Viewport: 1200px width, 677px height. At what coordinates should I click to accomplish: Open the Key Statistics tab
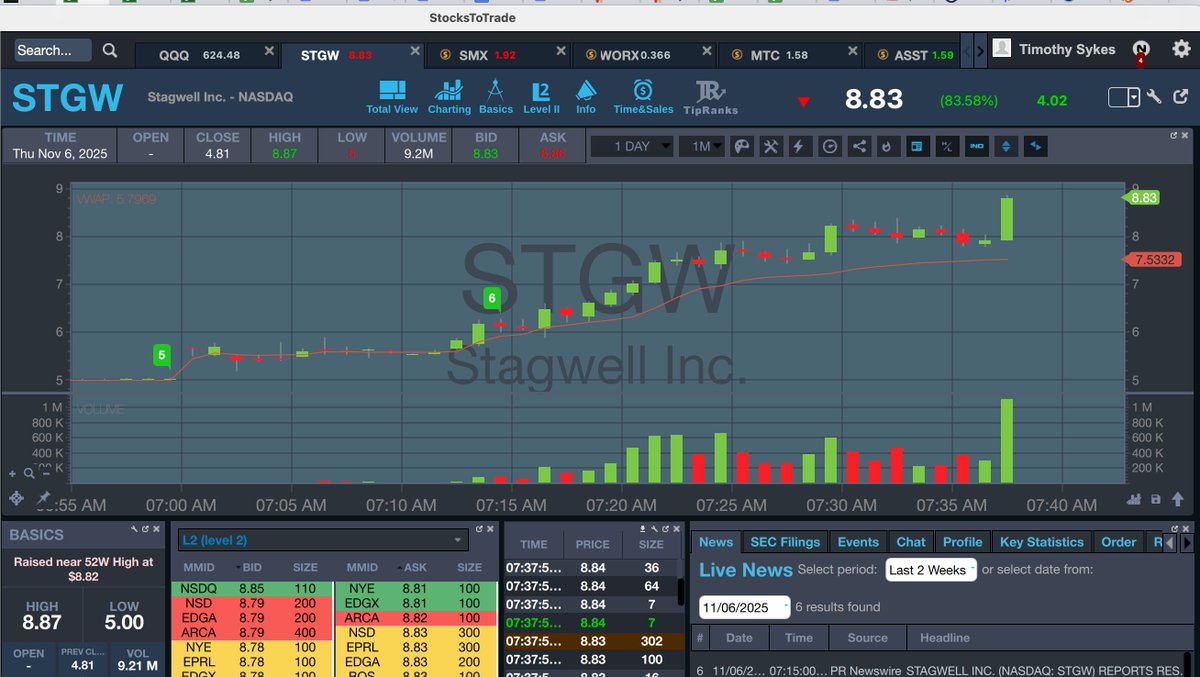point(1041,542)
